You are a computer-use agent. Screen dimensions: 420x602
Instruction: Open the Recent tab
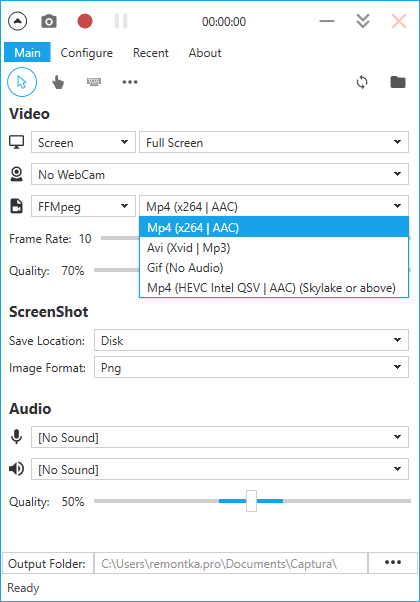tap(150, 53)
